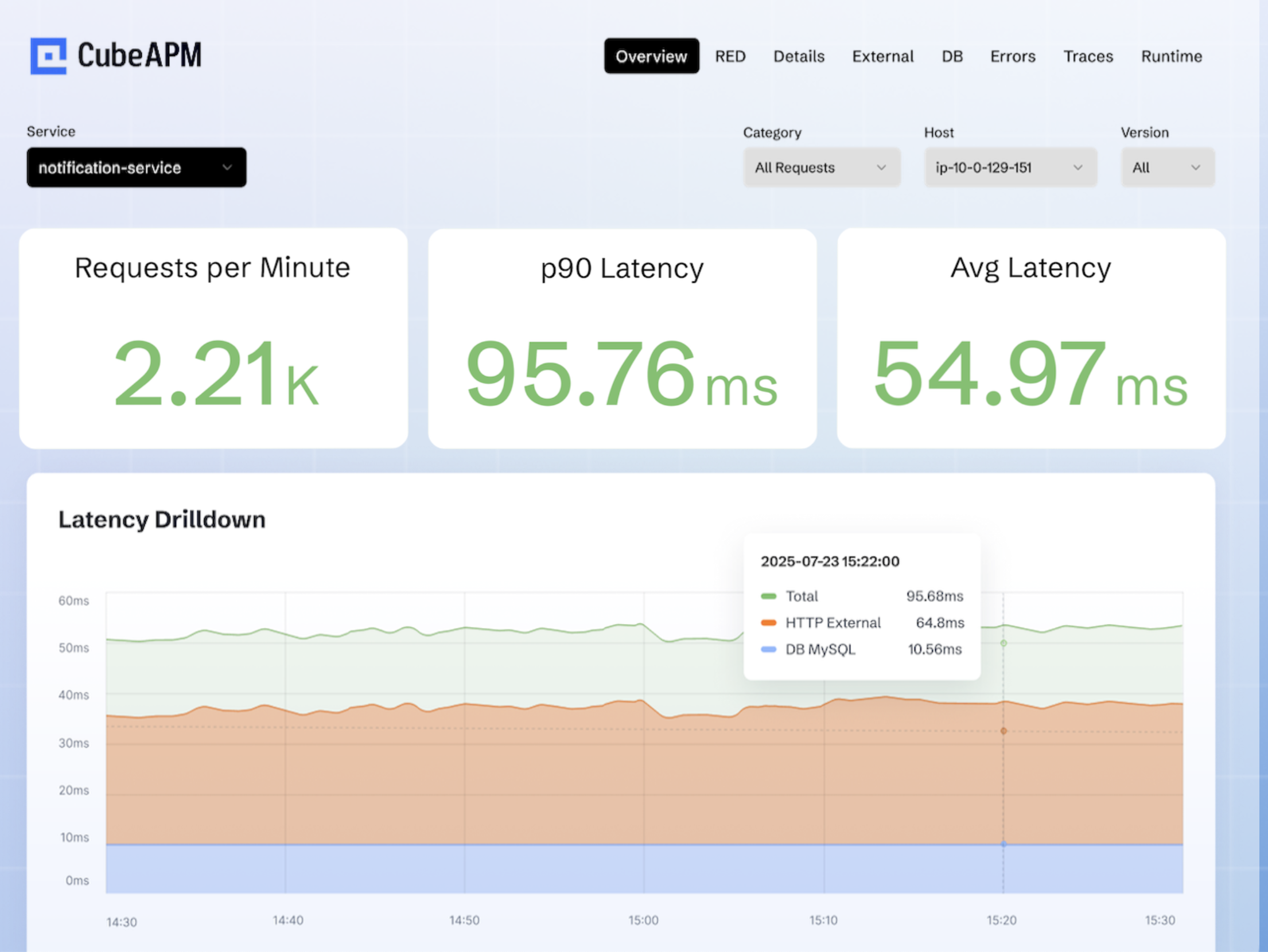The image size is (1268, 952).
Task: Switch to the RED tab
Action: pyautogui.click(x=730, y=56)
